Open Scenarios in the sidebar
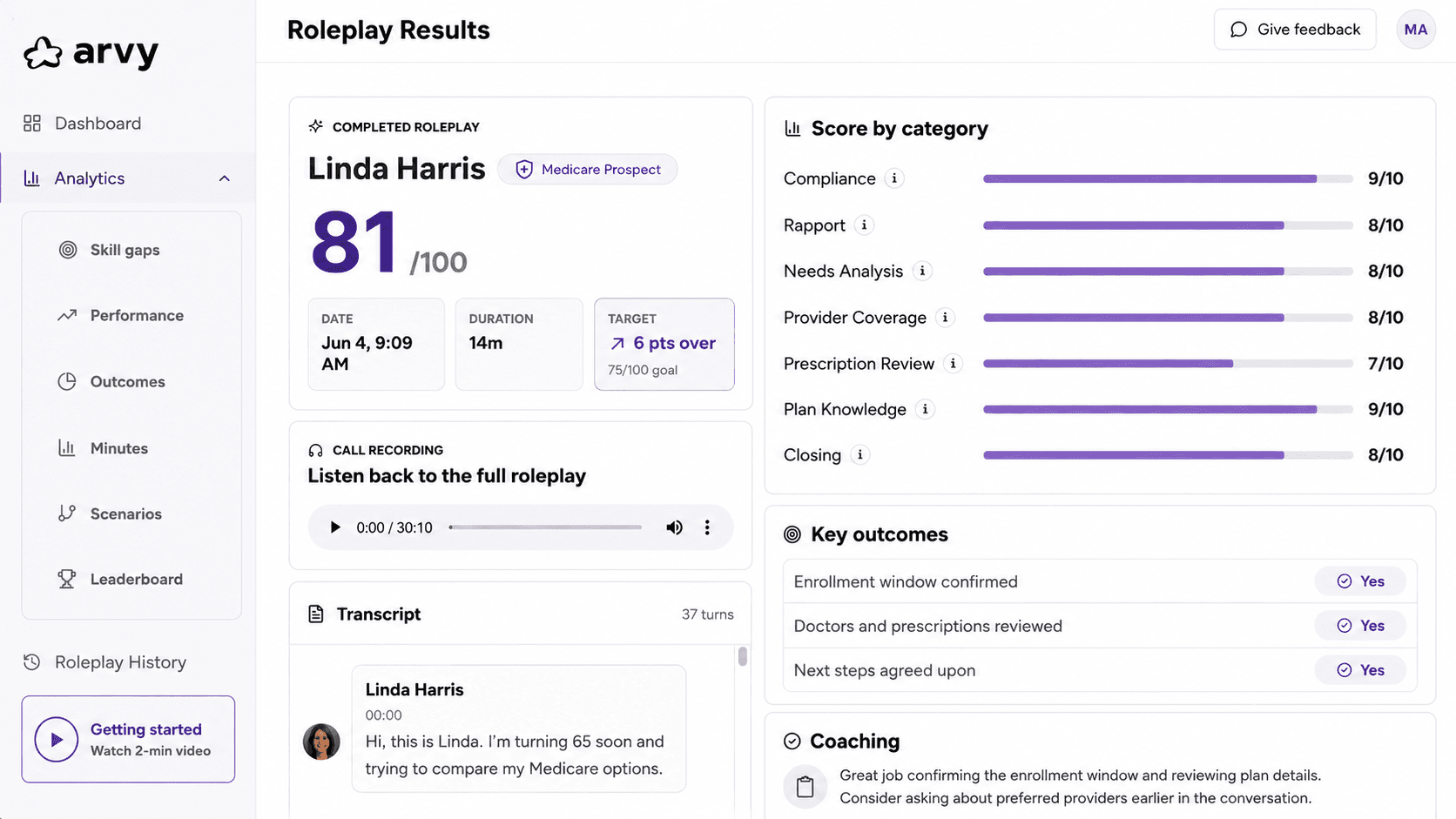 point(125,514)
